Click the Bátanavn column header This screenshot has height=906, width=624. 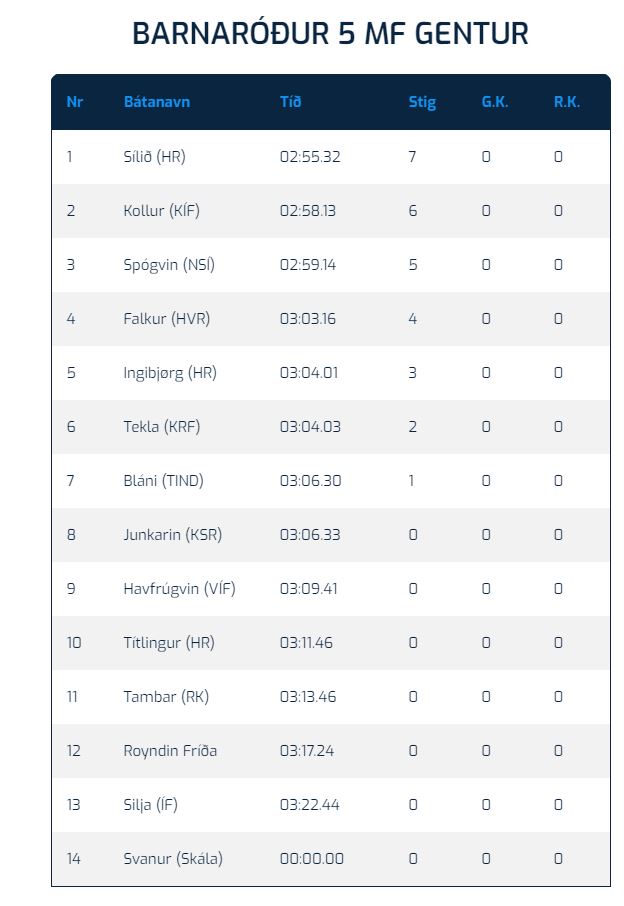coord(156,102)
